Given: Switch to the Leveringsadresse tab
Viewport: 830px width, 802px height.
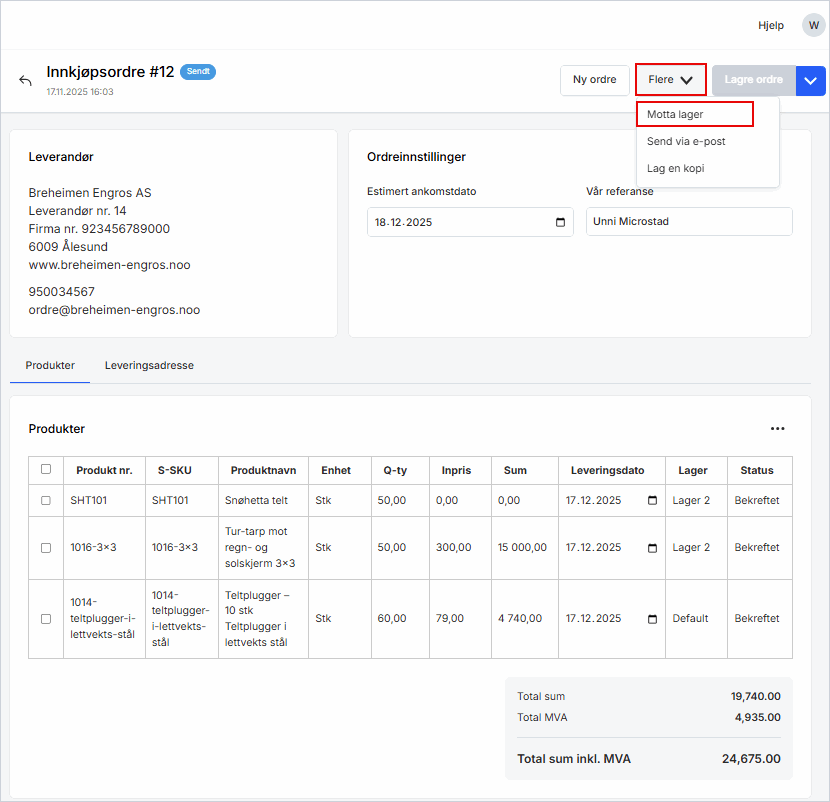Looking at the screenshot, I should point(149,366).
